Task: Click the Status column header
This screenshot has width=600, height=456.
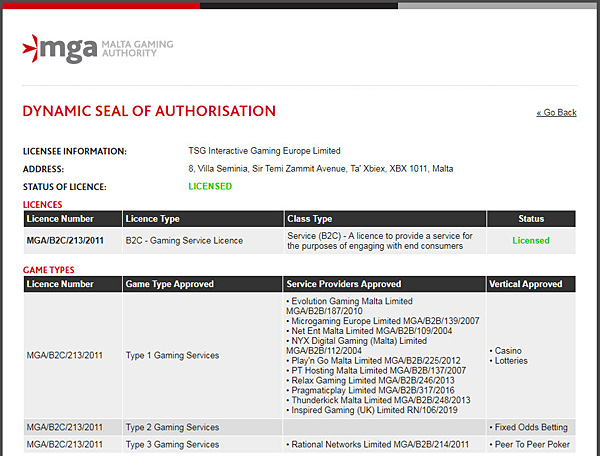Action: [531, 219]
